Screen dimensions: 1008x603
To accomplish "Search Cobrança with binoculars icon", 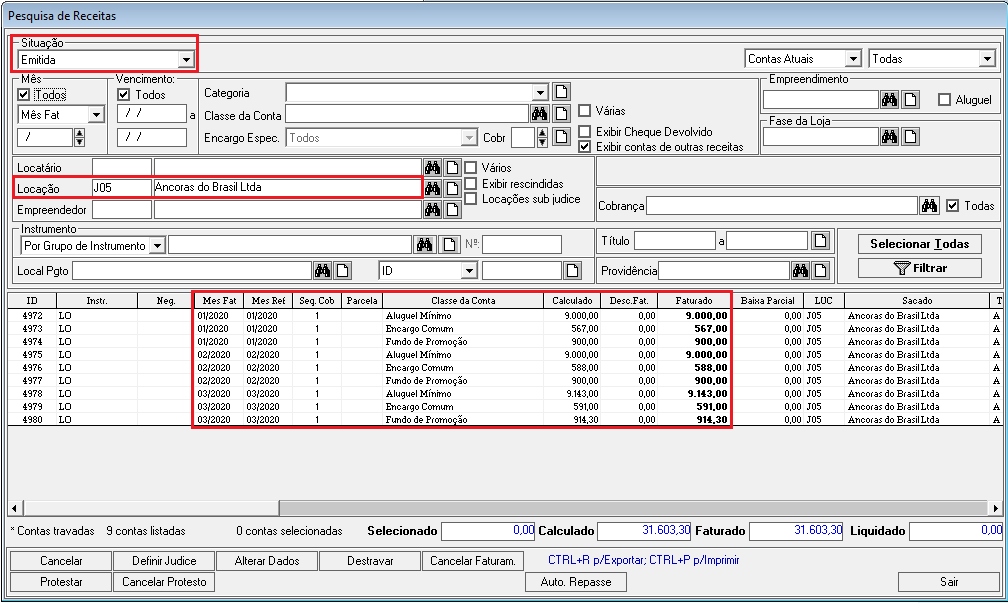I will [930, 206].
